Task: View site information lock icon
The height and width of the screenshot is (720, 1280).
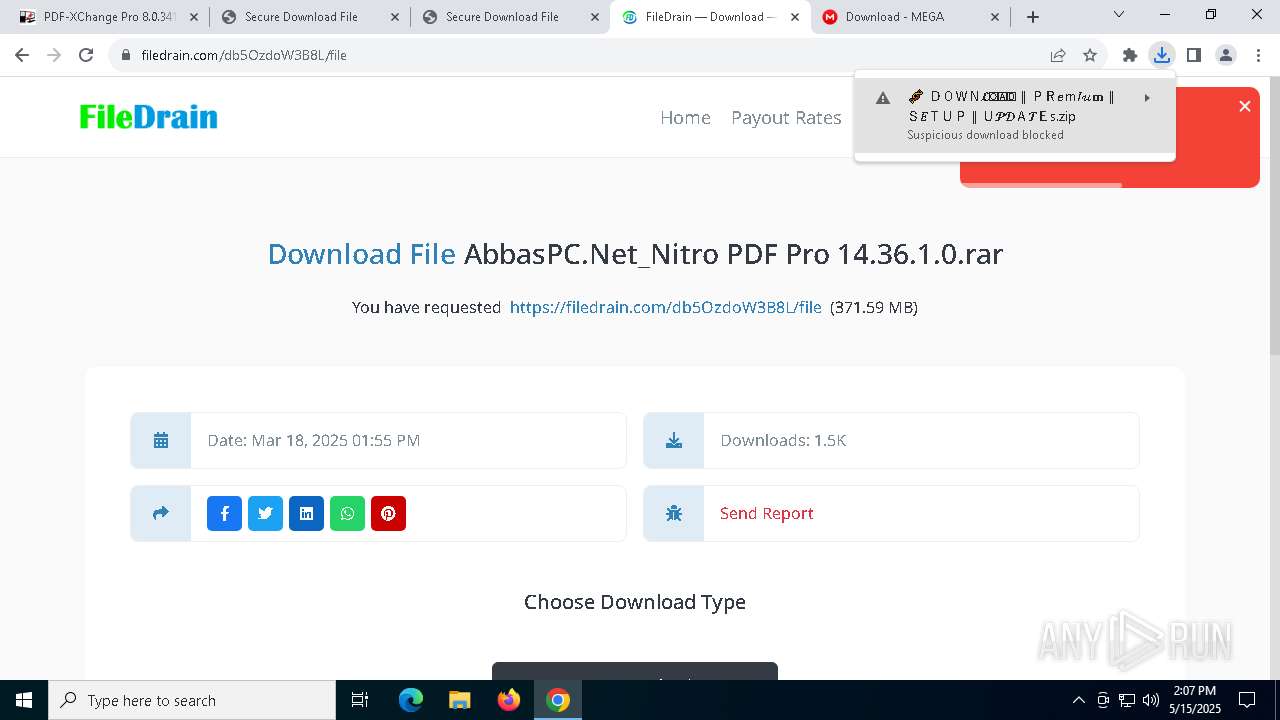Action: click(126, 55)
